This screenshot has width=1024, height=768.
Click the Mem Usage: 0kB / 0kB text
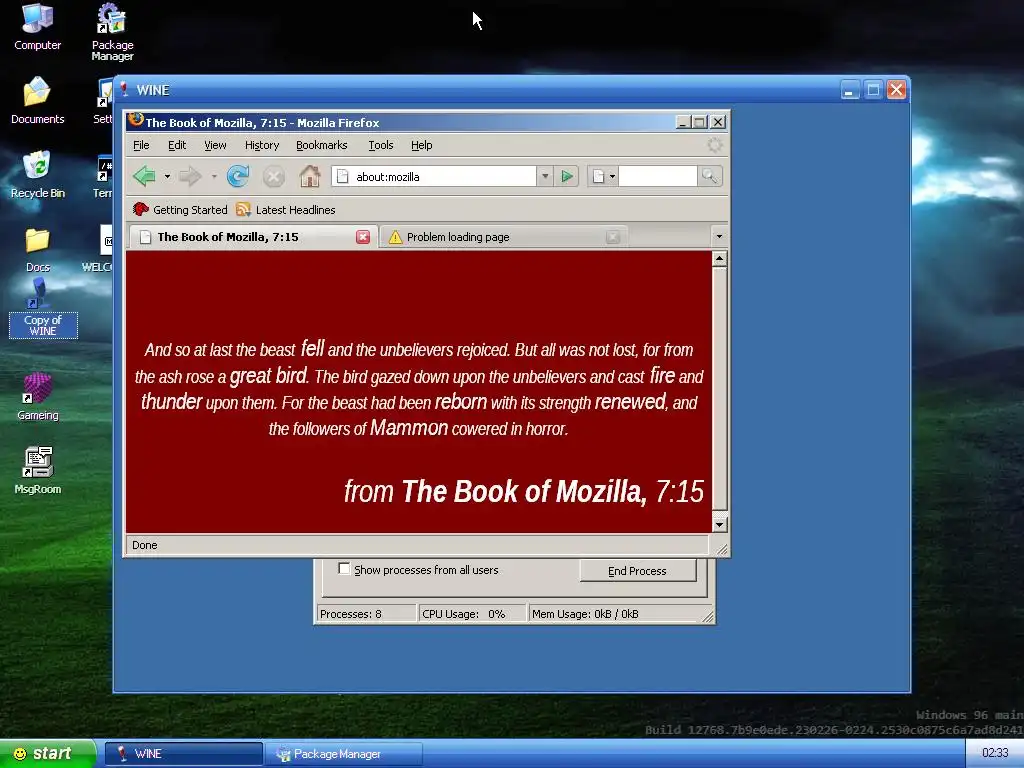585,614
